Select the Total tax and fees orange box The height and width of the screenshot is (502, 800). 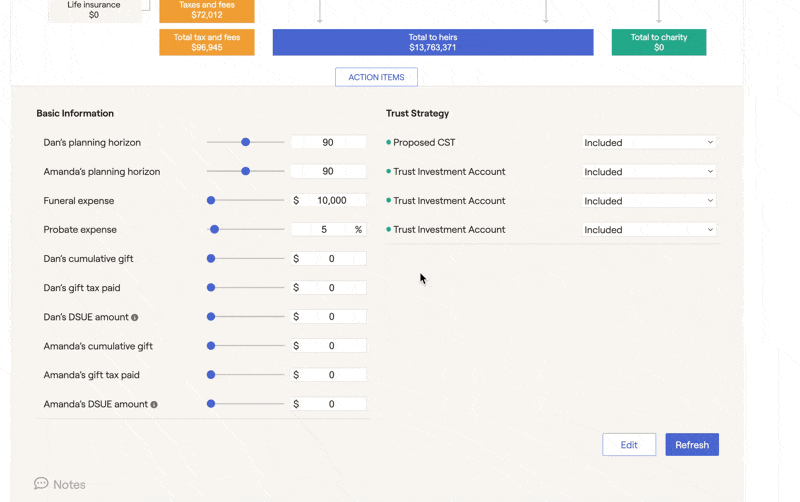[x=207, y=42]
